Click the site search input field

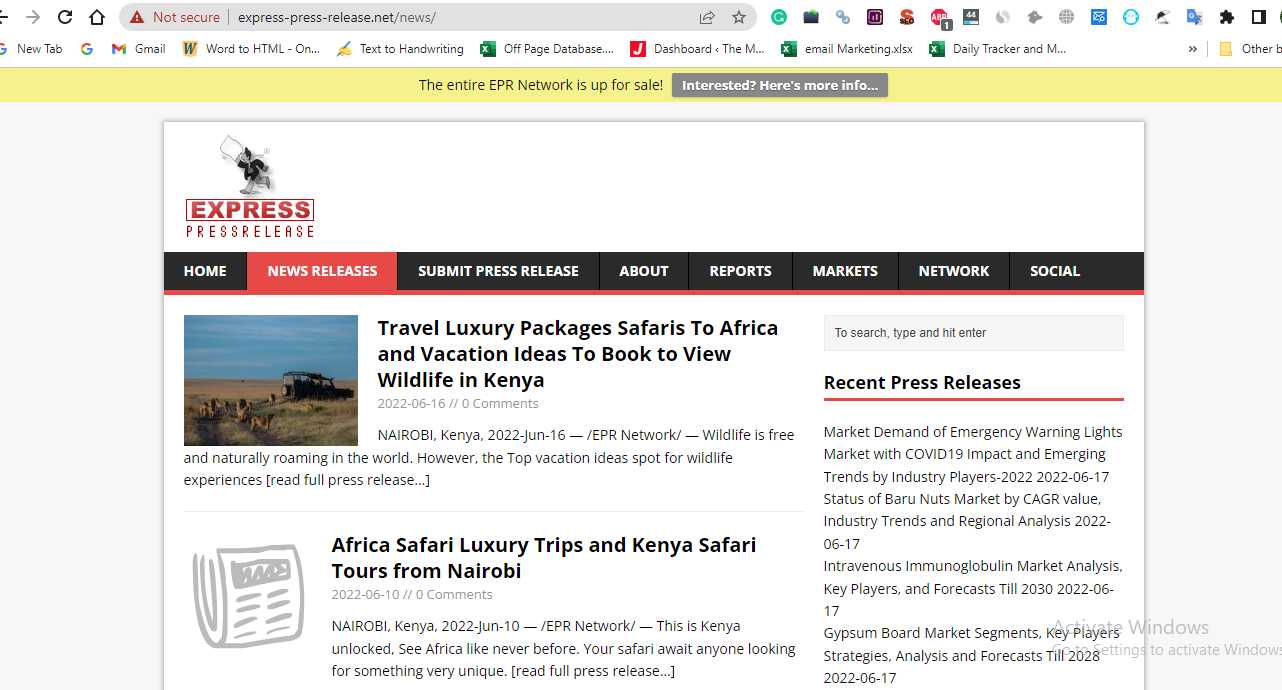(974, 333)
